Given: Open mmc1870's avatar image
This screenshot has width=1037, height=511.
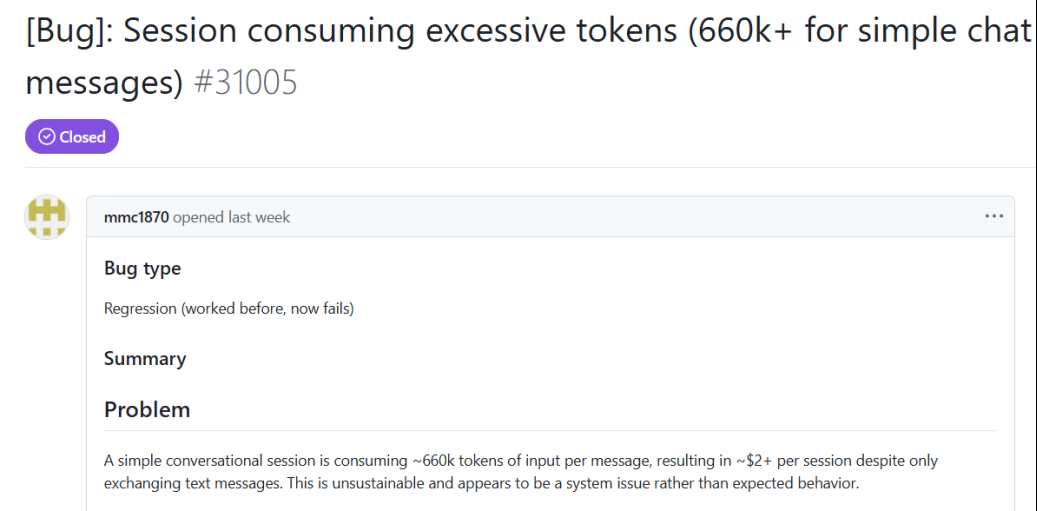Looking at the screenshot, I should [x=46, y=217].
